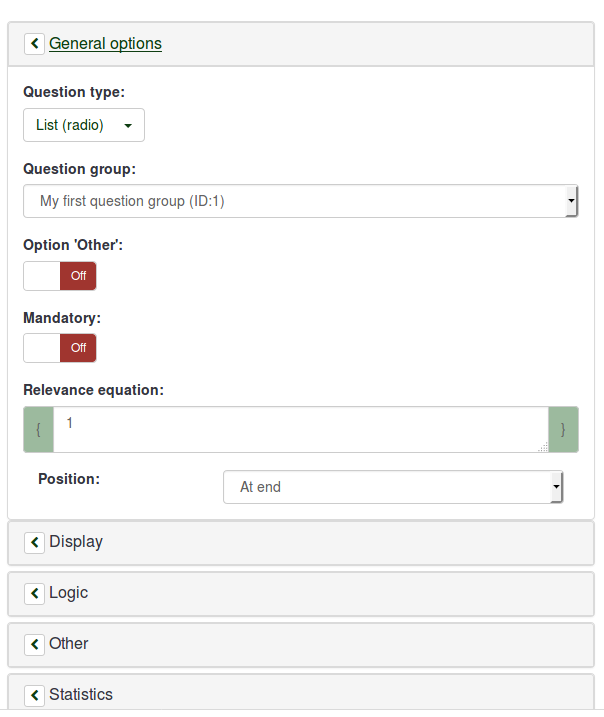
Task: Collapse General options using its chevron icon
Action: pos(34,44)
